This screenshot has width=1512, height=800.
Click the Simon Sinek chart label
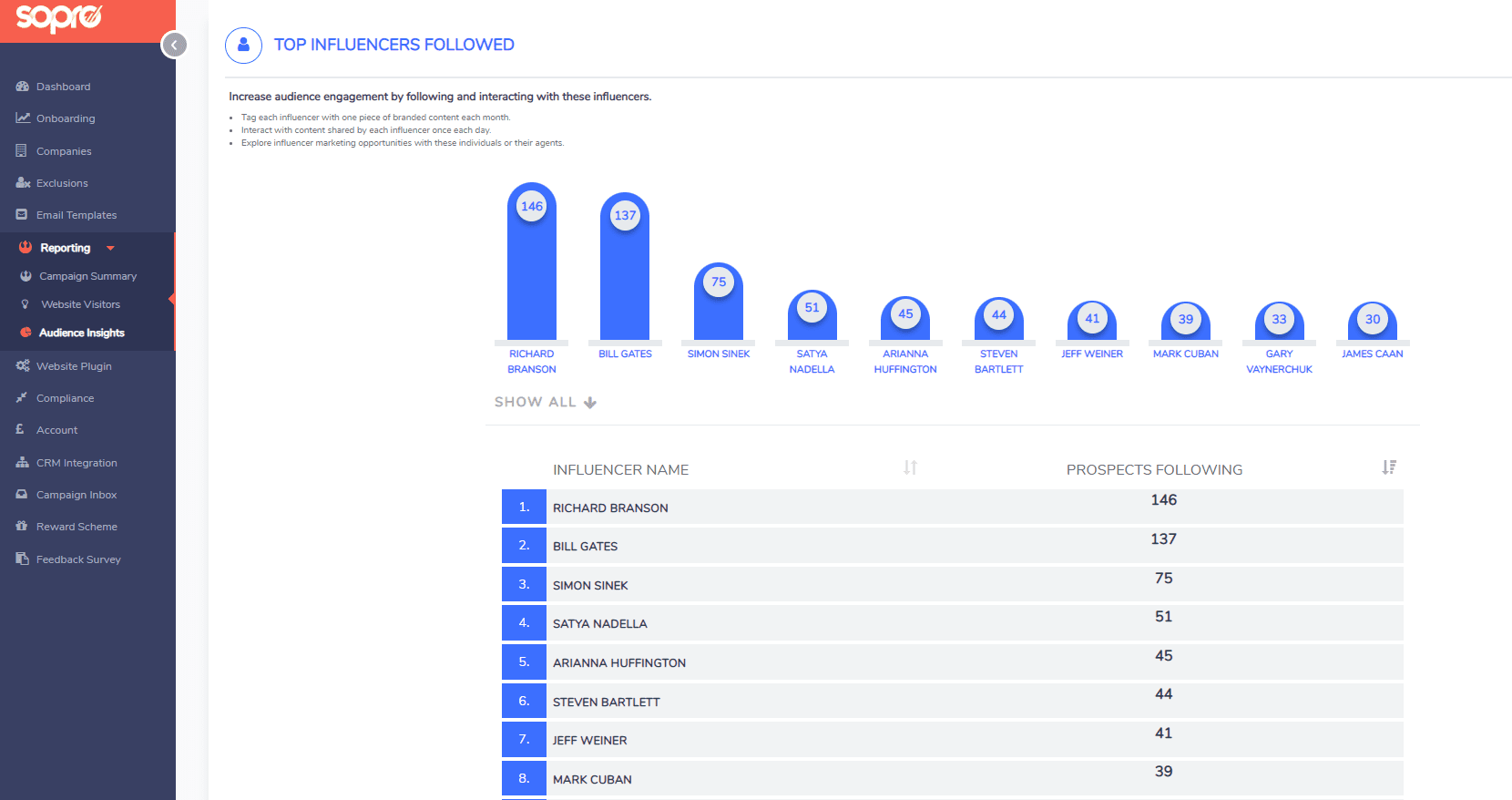click(719, 354)
